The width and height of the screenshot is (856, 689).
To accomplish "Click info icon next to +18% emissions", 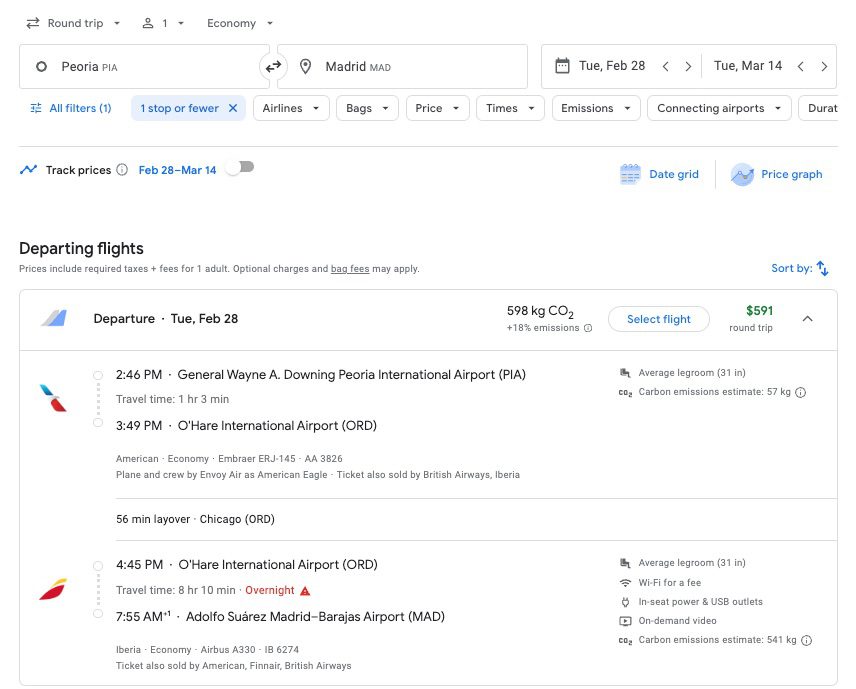I will point(588,328).
